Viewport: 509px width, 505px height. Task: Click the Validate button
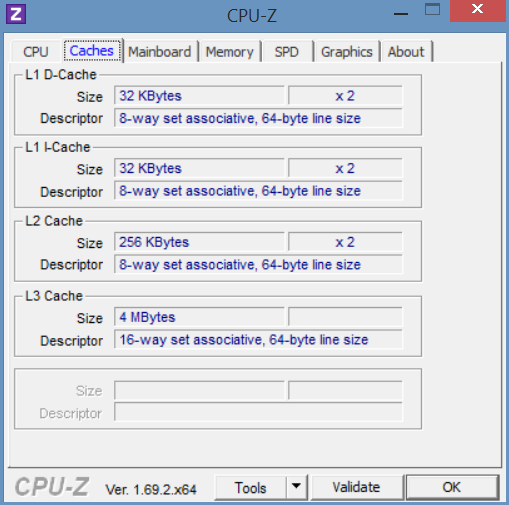(356, 487)
